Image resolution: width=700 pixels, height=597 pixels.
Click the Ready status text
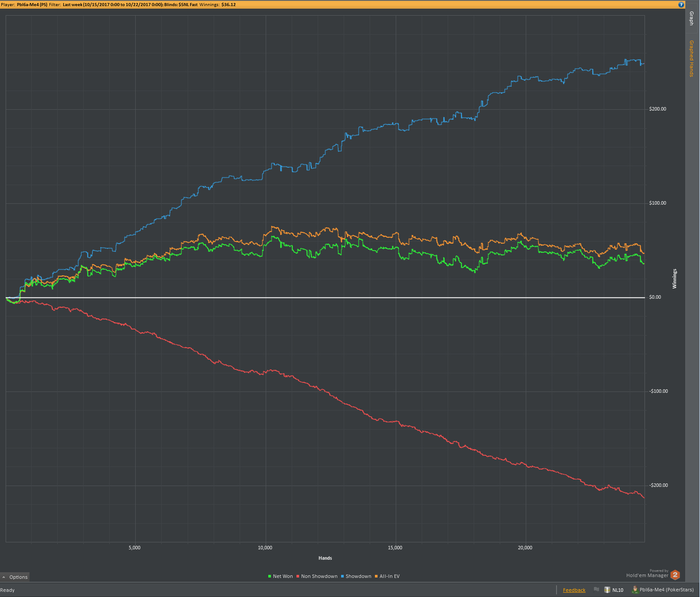click(x=8, y=590)
